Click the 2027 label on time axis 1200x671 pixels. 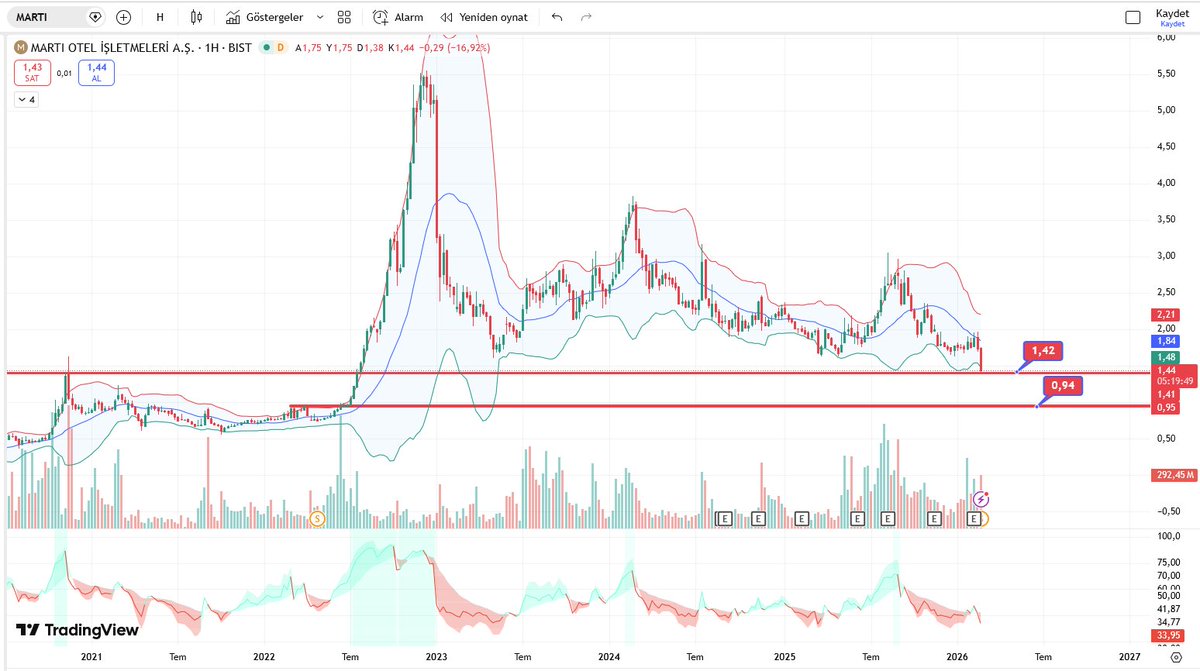pos(1129,657)
